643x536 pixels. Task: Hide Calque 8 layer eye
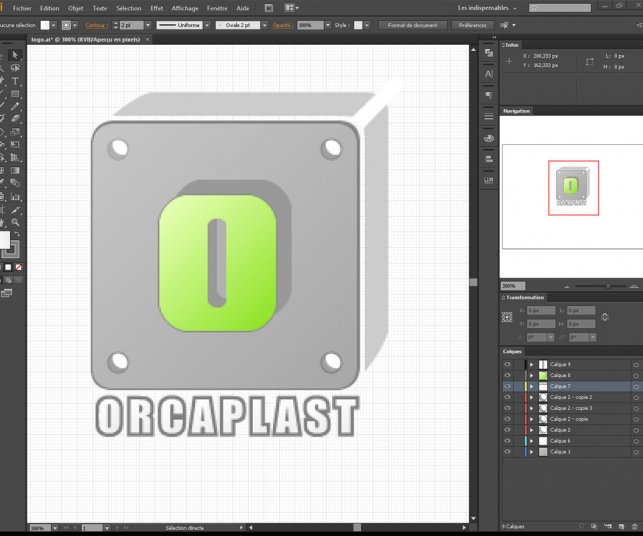[x=507, y=375]
